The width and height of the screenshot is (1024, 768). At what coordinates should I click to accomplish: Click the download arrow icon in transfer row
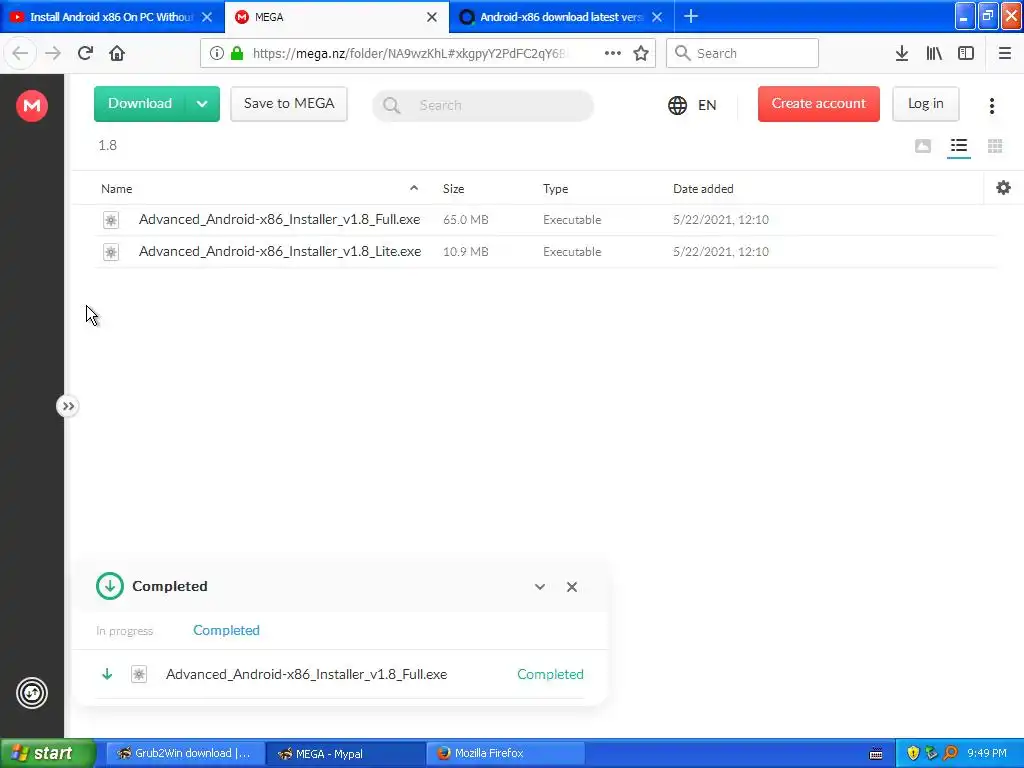[107, 674]
